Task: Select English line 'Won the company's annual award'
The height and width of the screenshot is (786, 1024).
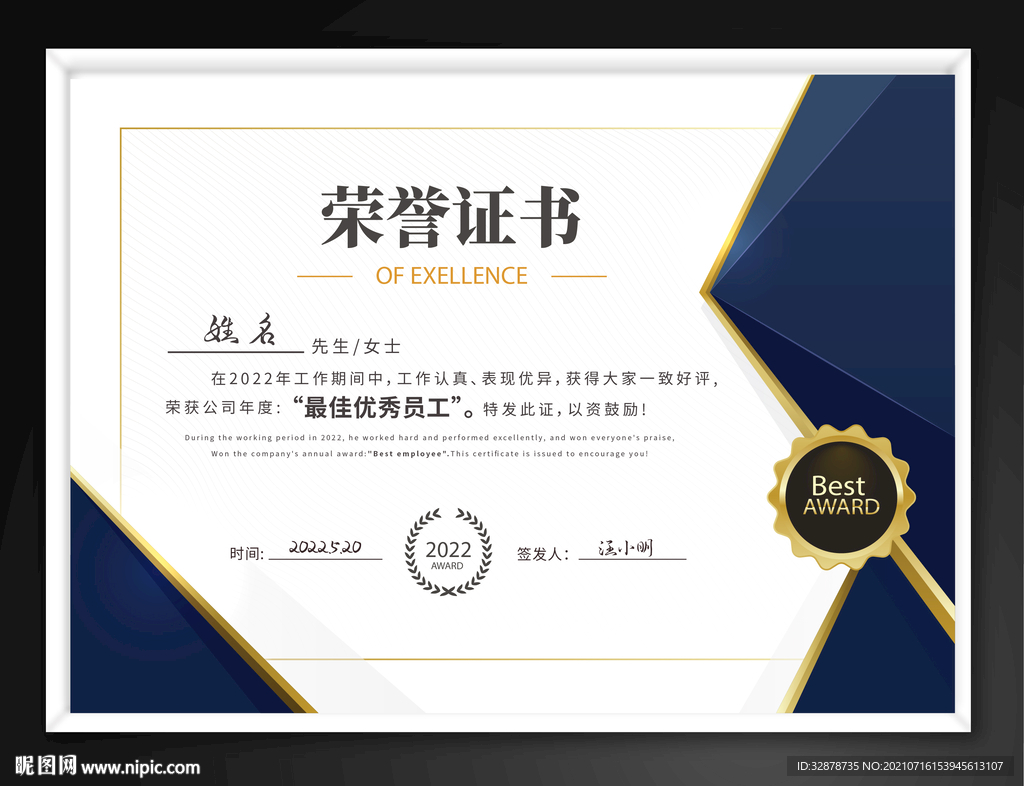Action: point(429,454)
